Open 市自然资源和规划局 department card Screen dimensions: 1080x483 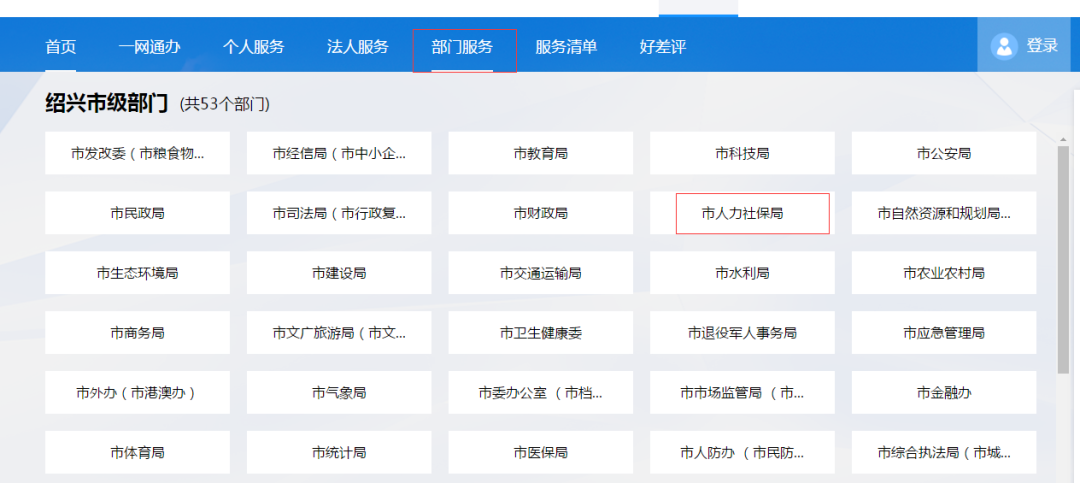click(944, 213)
